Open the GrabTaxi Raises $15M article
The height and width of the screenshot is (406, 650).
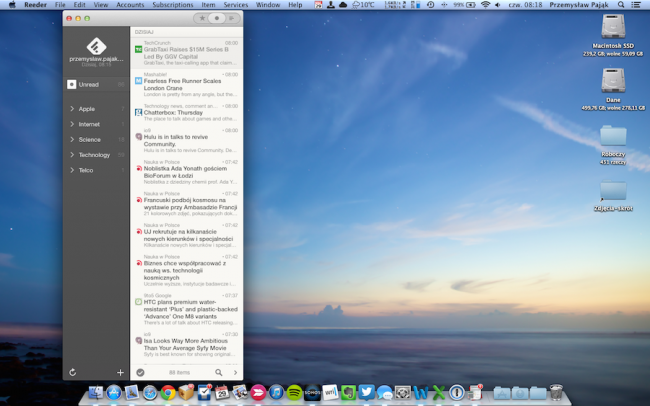(187, 53)
